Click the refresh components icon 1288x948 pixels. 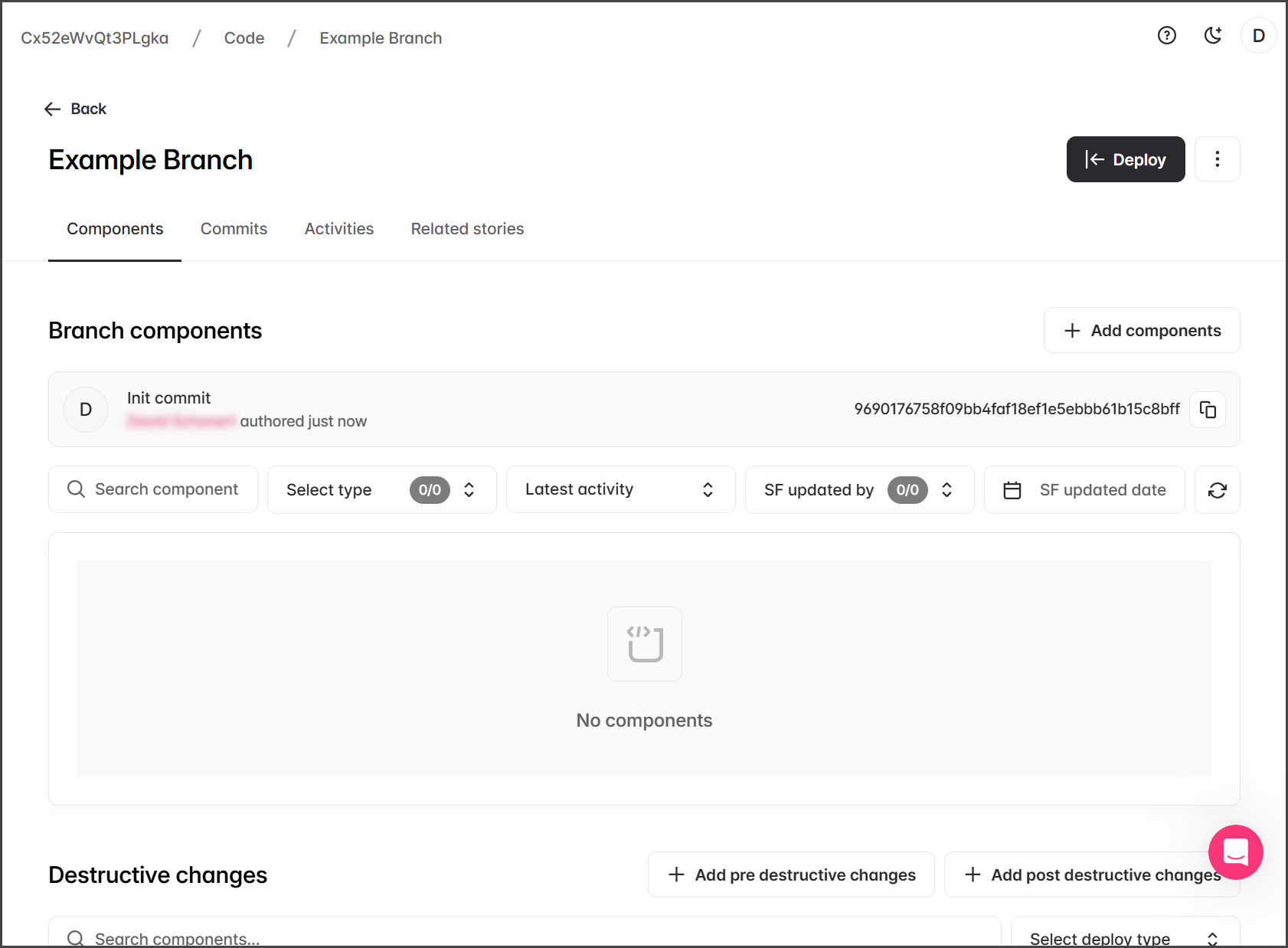tap(1217, 490)
